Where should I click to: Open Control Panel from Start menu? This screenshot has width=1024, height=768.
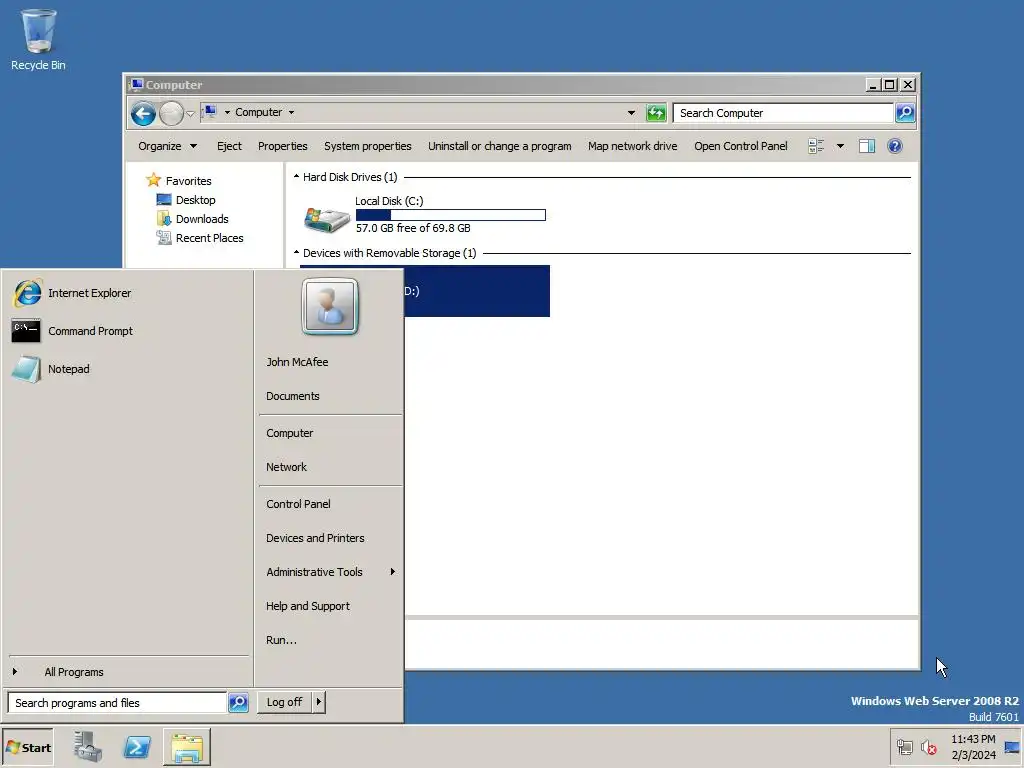pyautogui.click(x=298, y=504)
